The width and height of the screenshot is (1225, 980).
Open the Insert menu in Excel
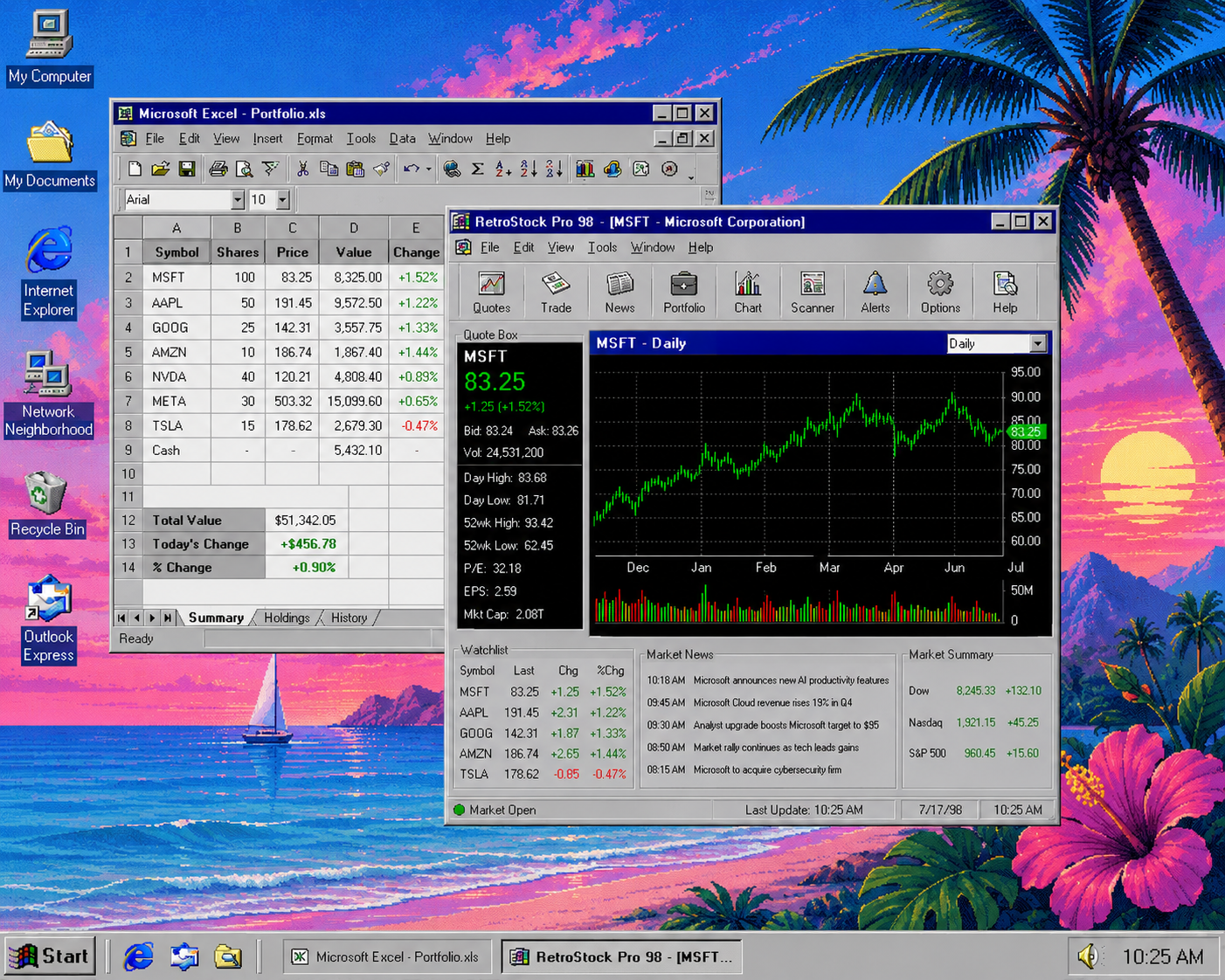(267, 139)
